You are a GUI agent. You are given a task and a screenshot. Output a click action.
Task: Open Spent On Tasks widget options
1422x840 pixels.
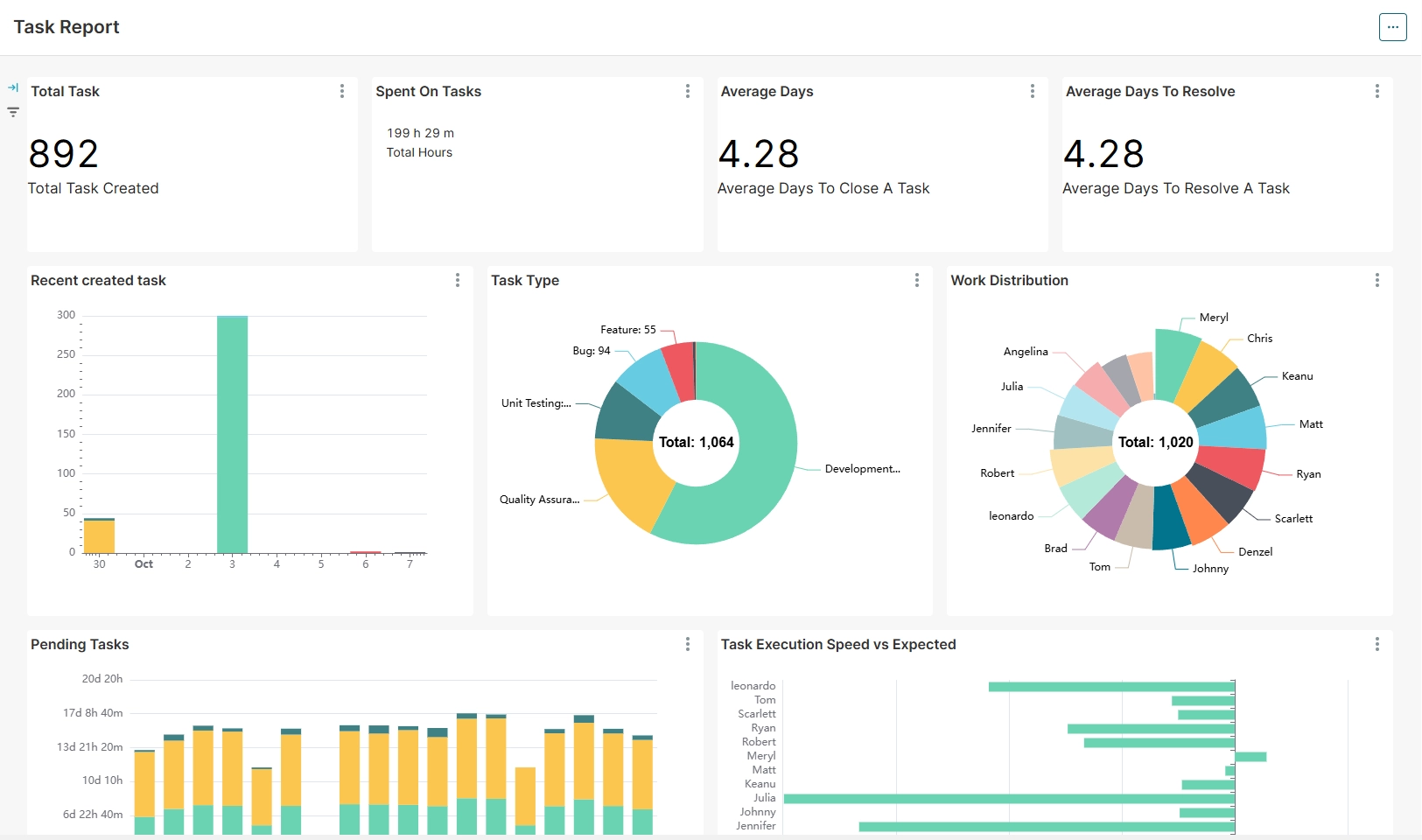click(687, 91)
